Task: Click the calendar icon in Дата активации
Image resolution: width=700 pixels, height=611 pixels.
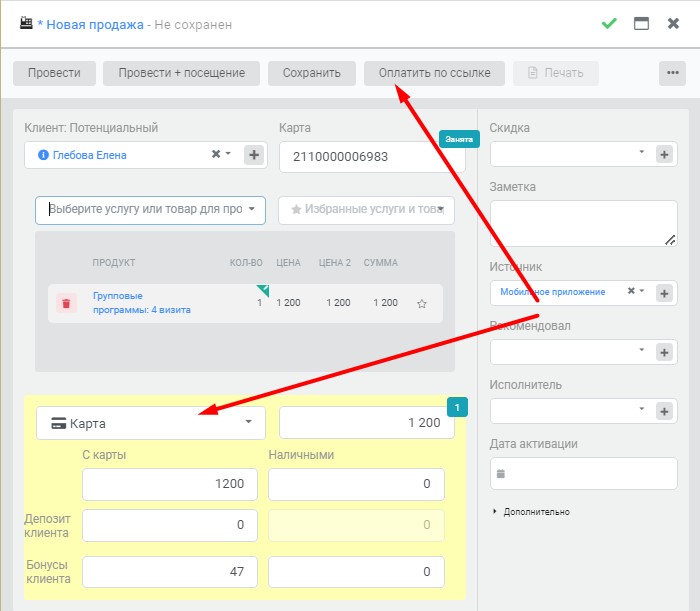Action: pos(501,474)
